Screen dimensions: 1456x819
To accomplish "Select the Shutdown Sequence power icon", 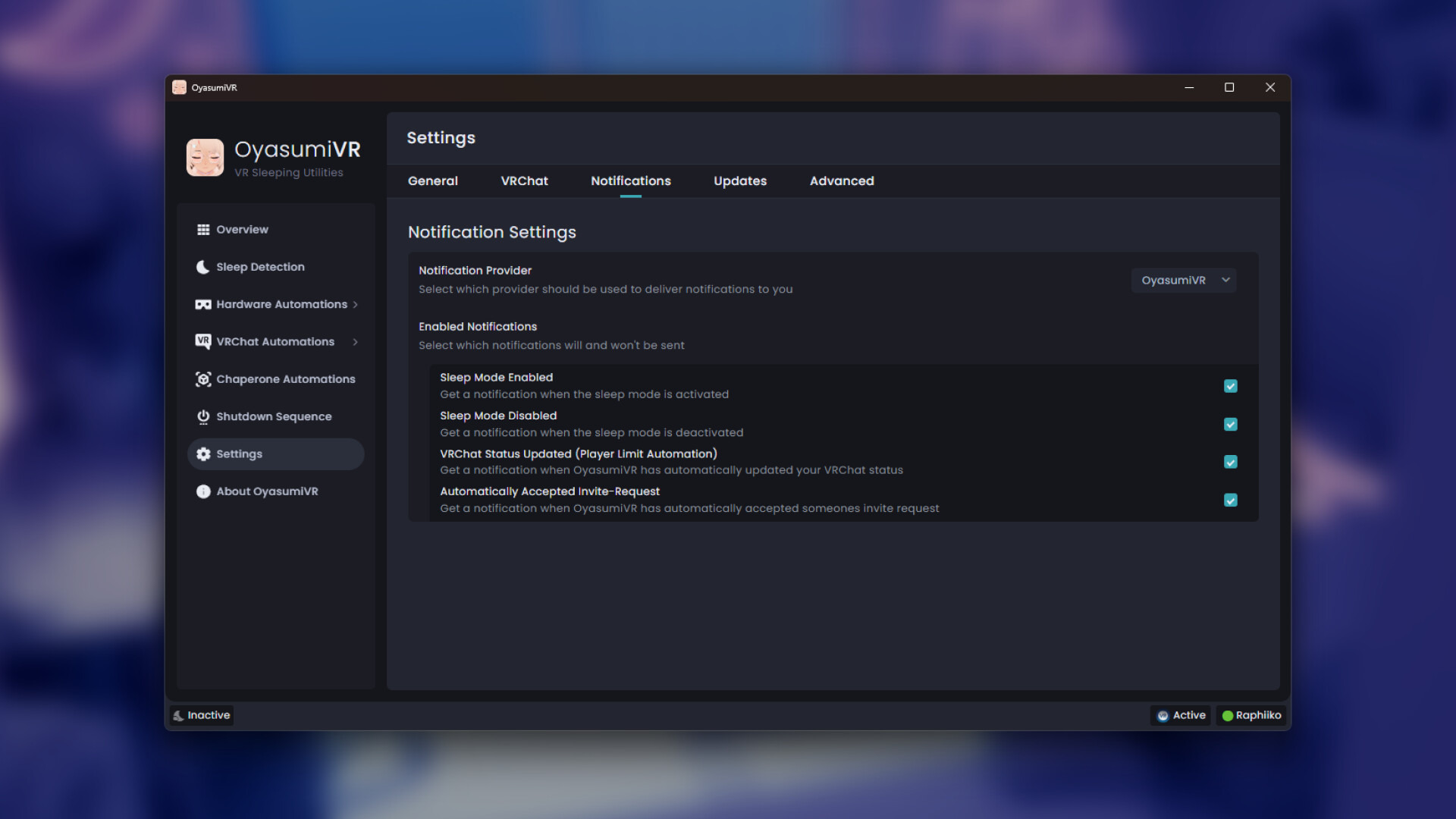I will click(202, 416).
